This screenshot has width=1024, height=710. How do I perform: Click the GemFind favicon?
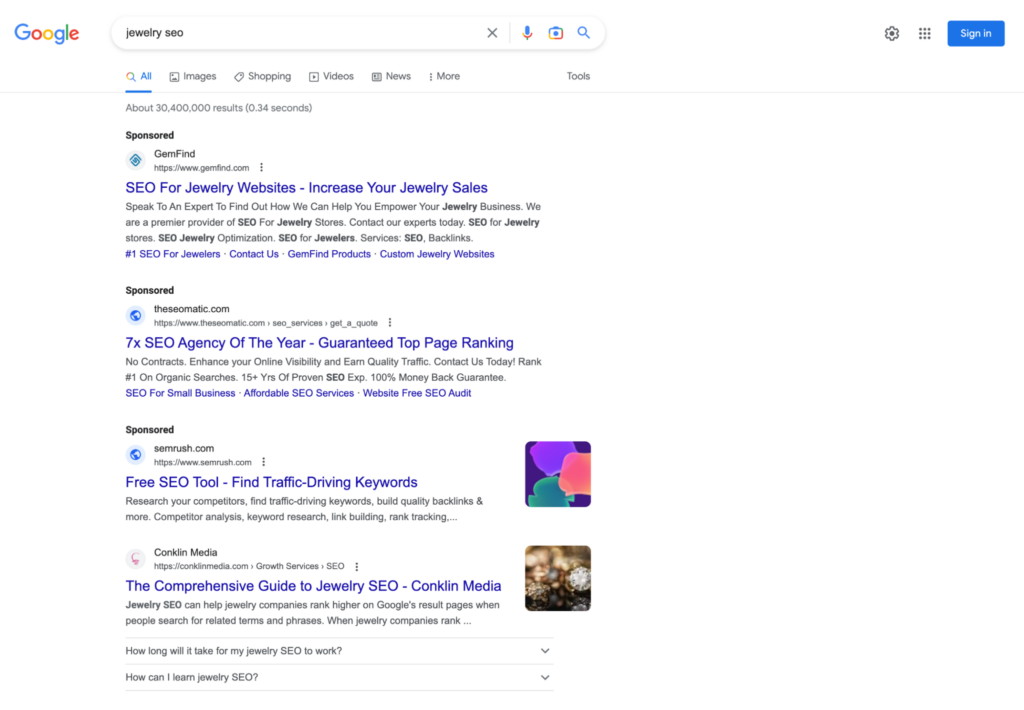coord(135,160)
